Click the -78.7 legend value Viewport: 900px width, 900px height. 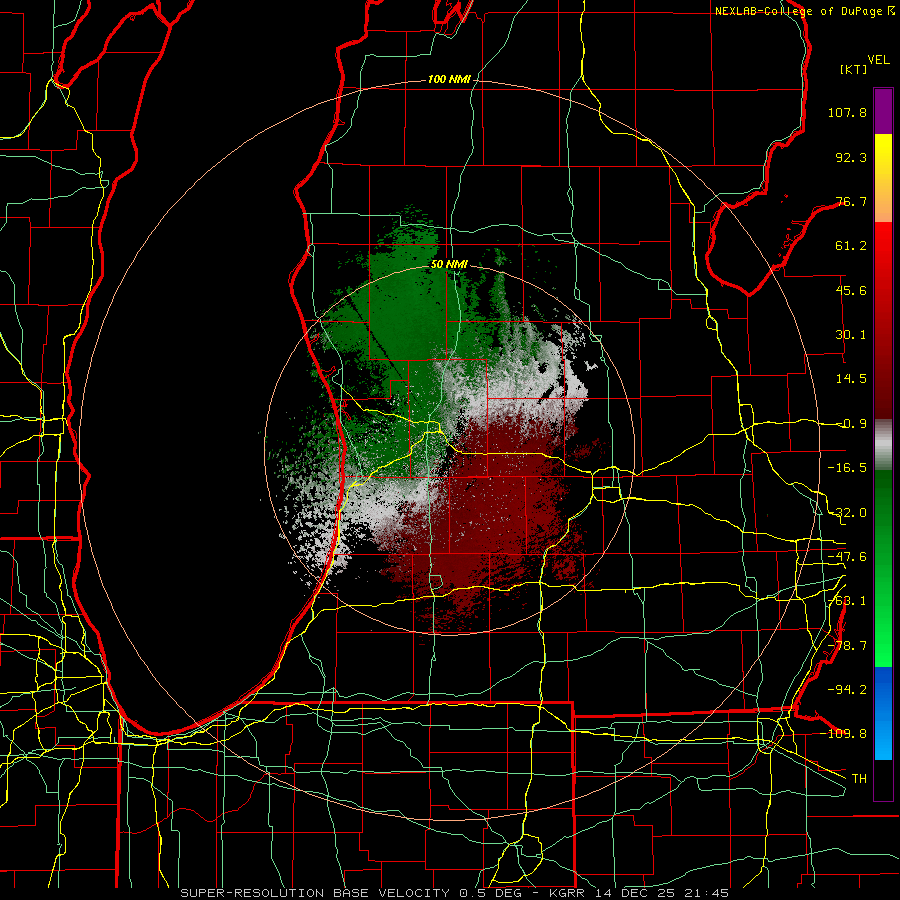click(x=847, y=646)
